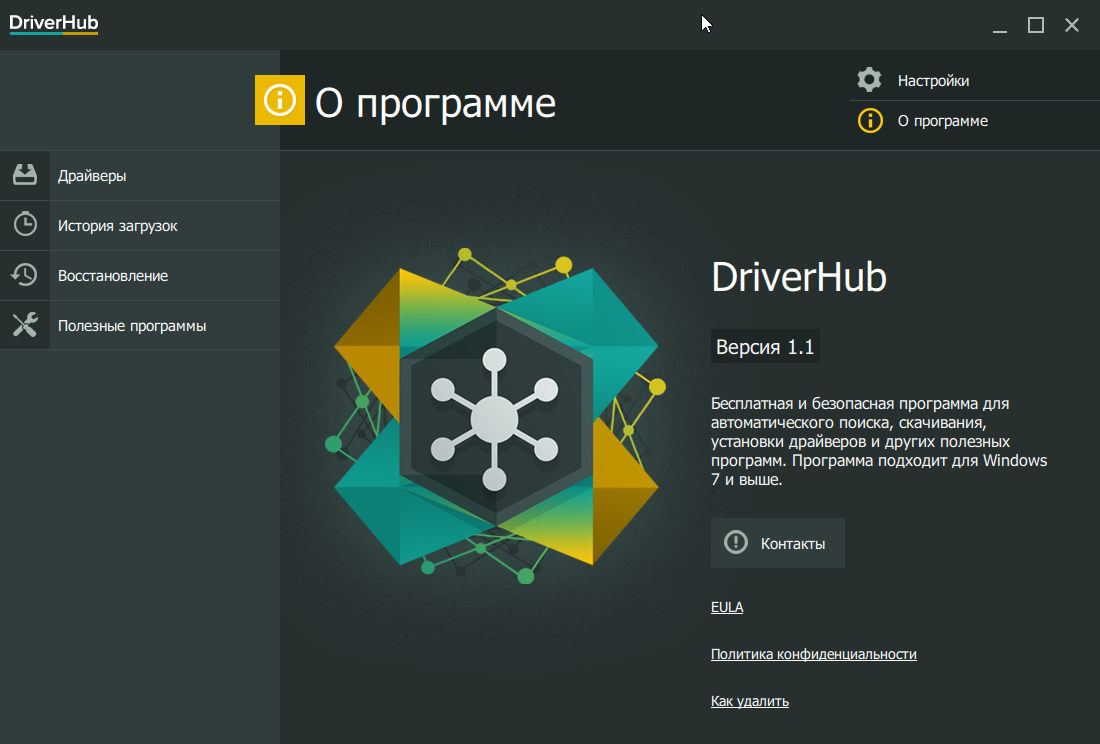Click the wrench-and-screwdriver icon for Полезные программы
The width and height of the screenshot is (1100, 744).
click(x=25, y=325)
